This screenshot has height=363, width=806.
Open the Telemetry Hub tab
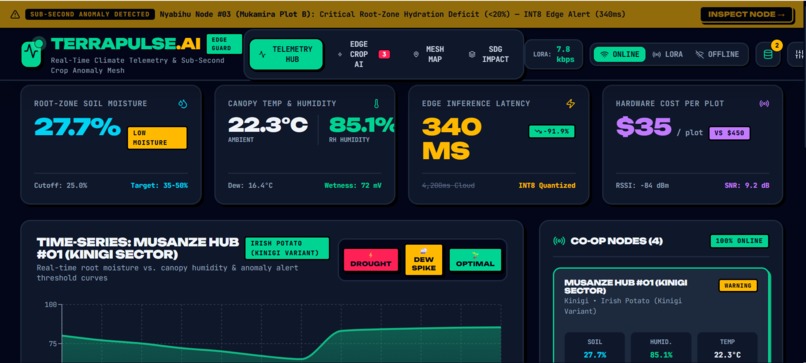click(x=286, y=55)
